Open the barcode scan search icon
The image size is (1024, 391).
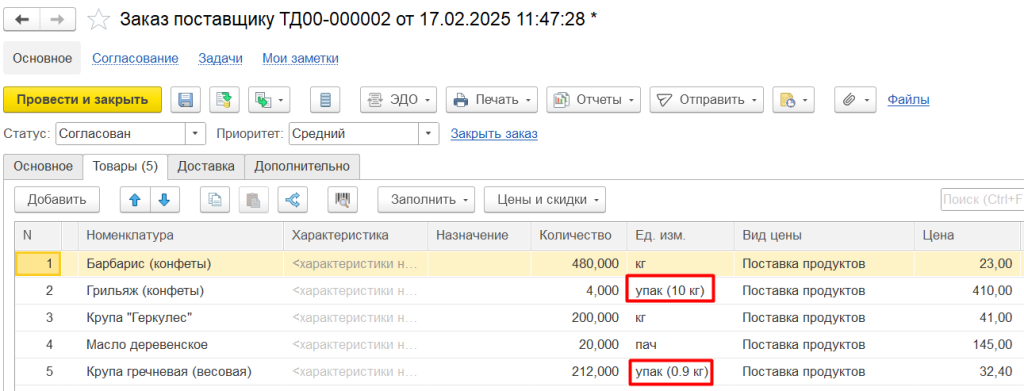tap(342, 200)
